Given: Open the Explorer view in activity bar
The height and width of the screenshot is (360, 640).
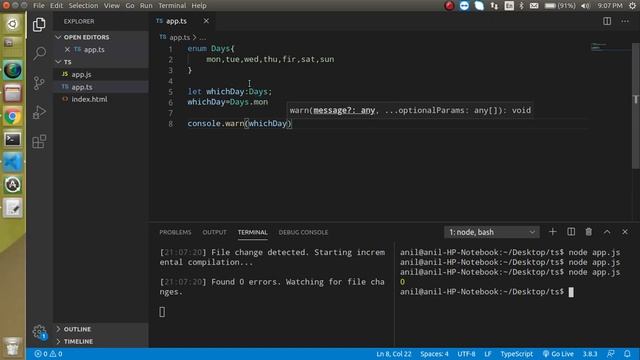Looking at the screenshot, I should (39, 24).
